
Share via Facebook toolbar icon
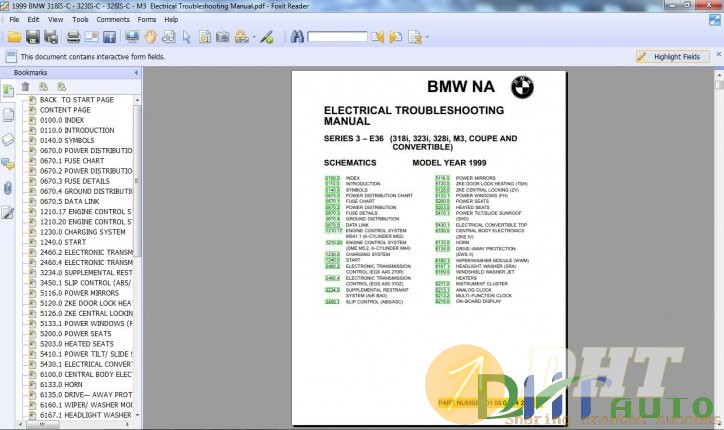(x=109, y=37)
